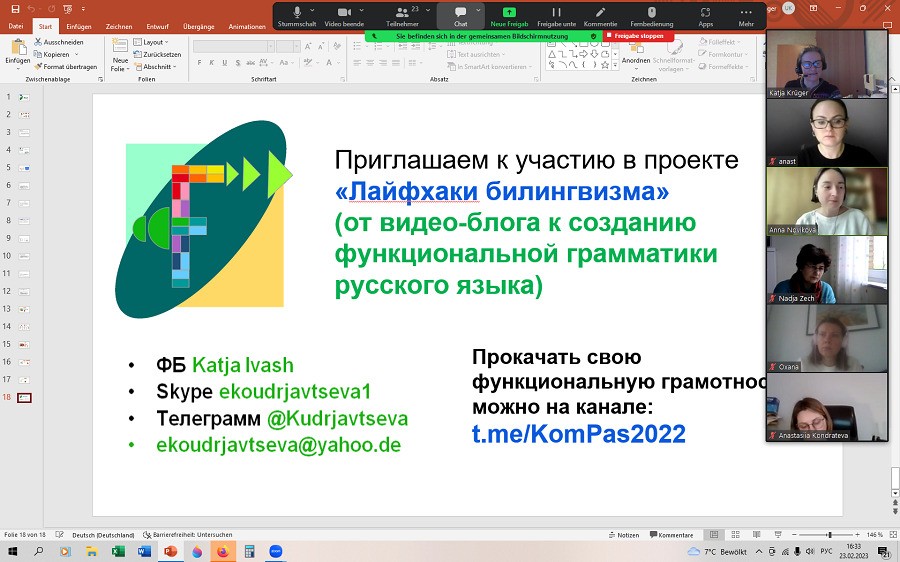Viewport: 900px width, 562px height.
Task: Expand the Layout dropdown
Action: pos(153,42)
